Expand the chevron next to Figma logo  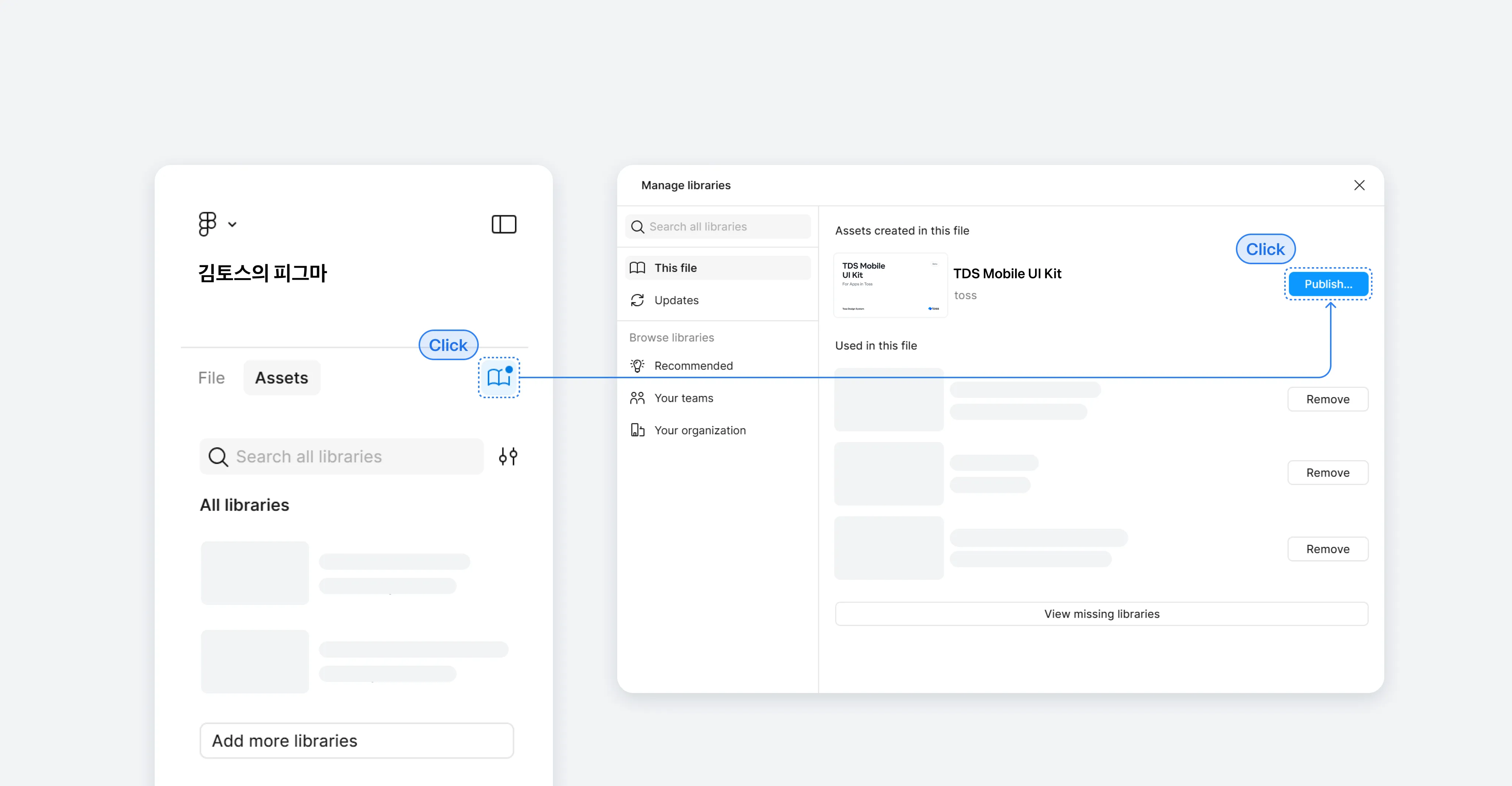tap(233, 225)
